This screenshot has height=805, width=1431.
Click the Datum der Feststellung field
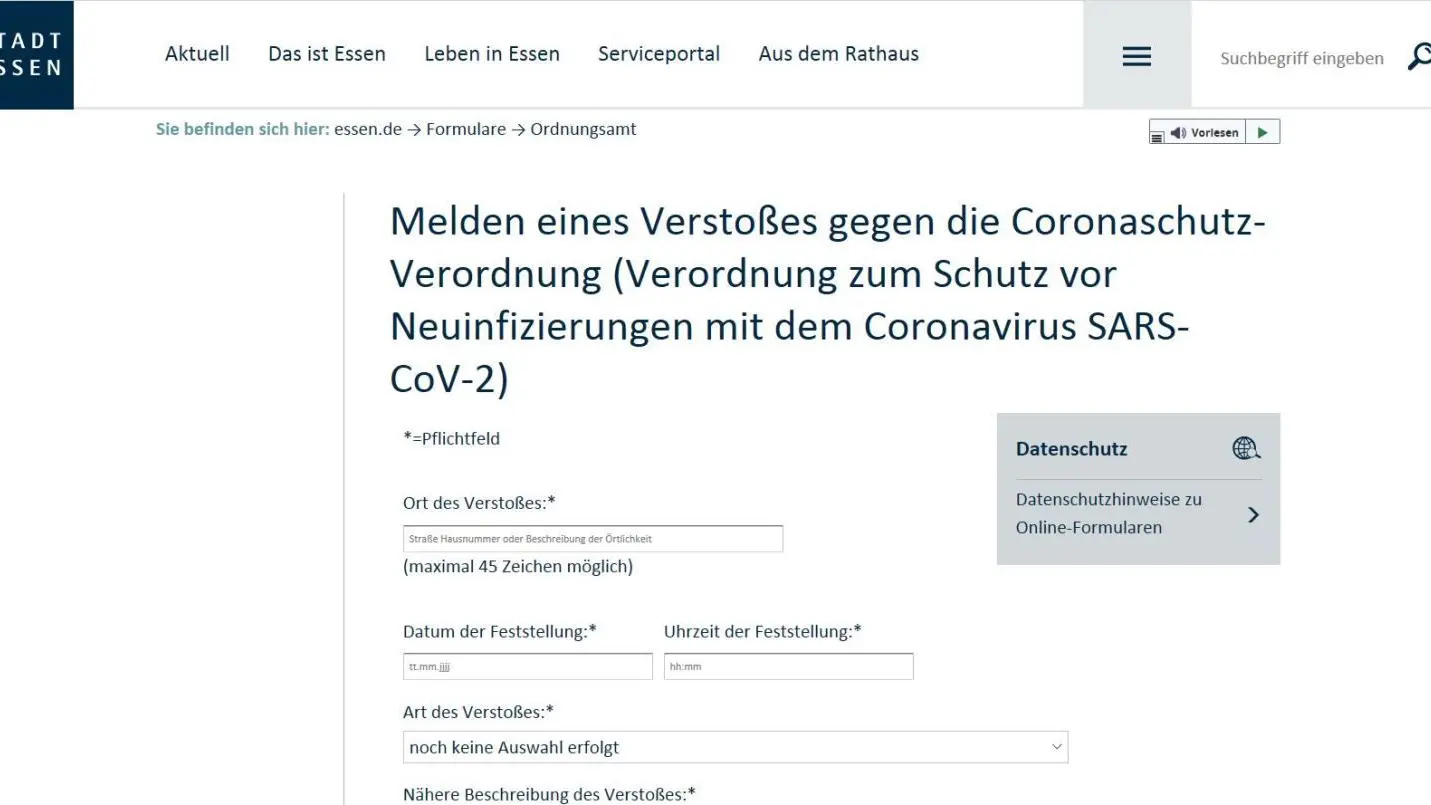pos(527,667)
